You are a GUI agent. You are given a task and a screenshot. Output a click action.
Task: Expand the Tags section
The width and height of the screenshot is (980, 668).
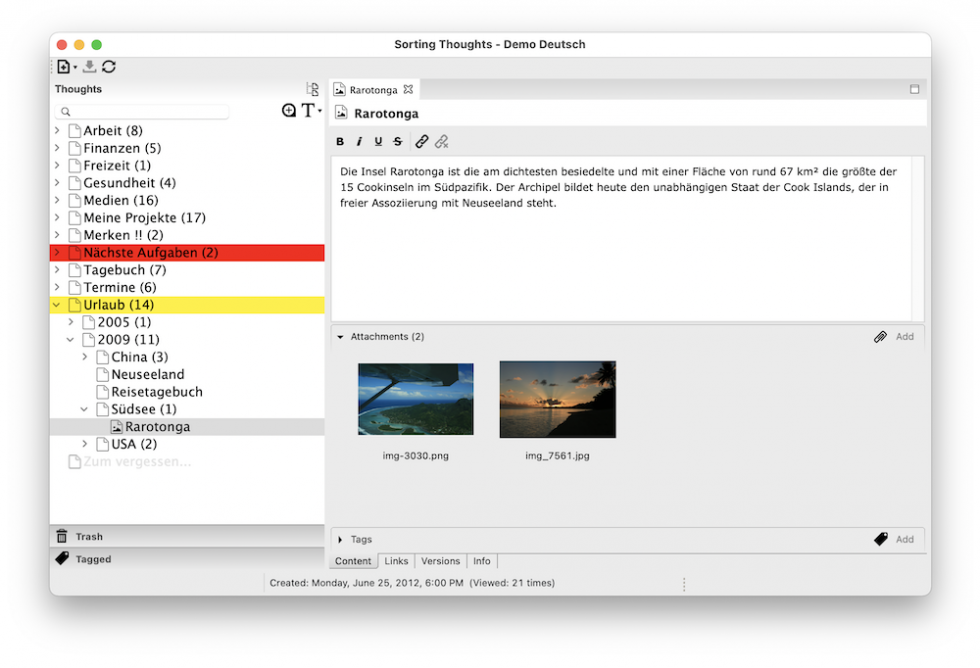click(x=340, y=540)
